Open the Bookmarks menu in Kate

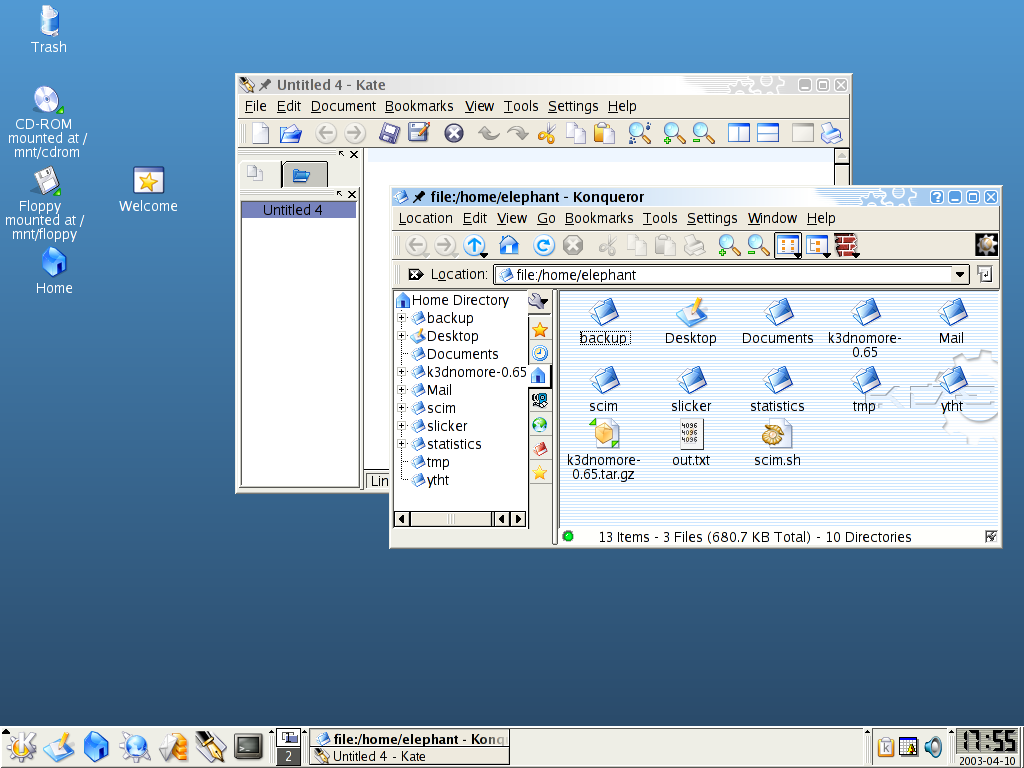(419, 106)
